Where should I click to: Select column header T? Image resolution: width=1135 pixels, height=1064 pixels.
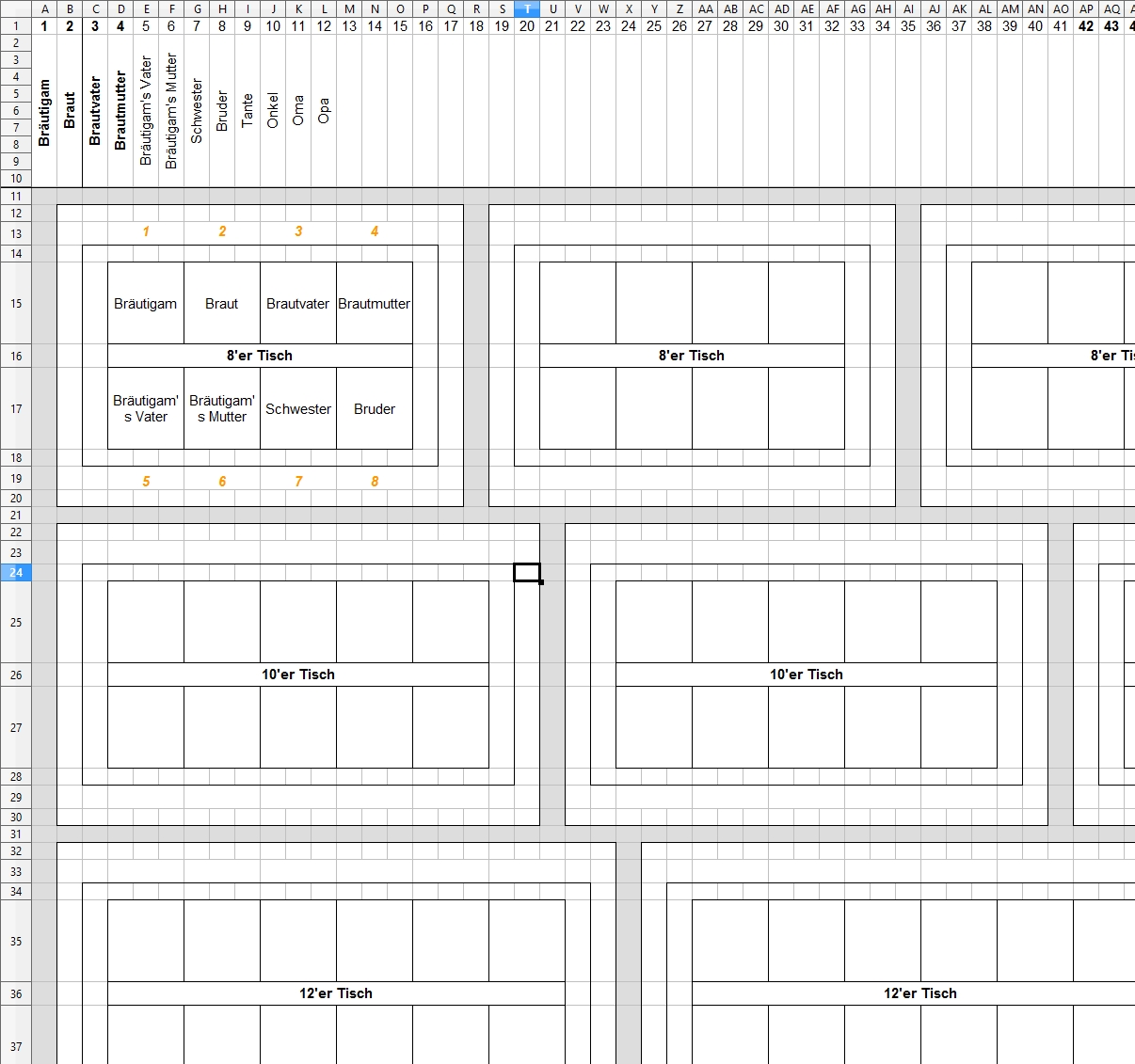point(527,8)
